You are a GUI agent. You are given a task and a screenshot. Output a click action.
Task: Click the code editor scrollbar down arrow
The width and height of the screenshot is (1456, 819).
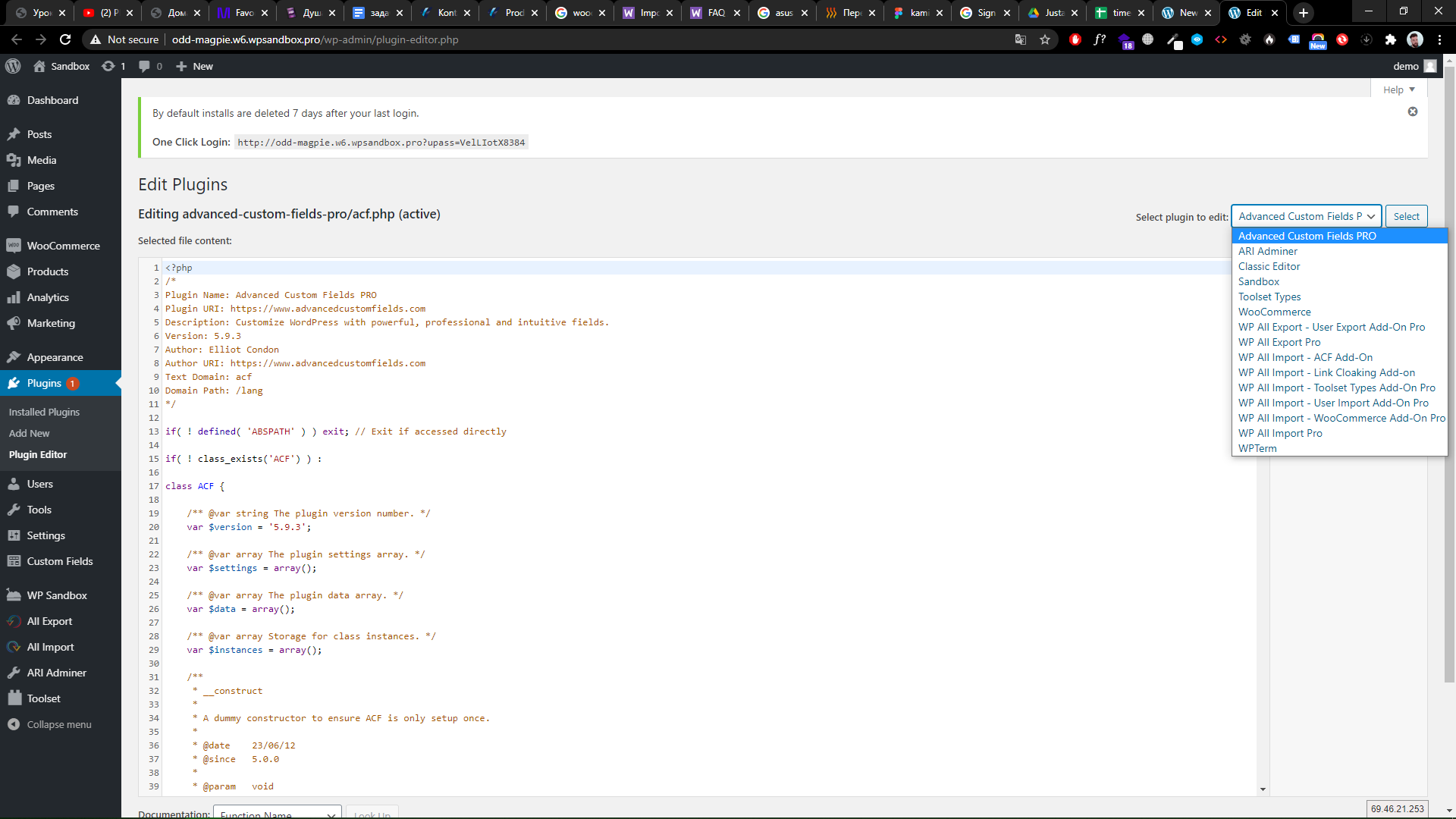click(1263, 789)
